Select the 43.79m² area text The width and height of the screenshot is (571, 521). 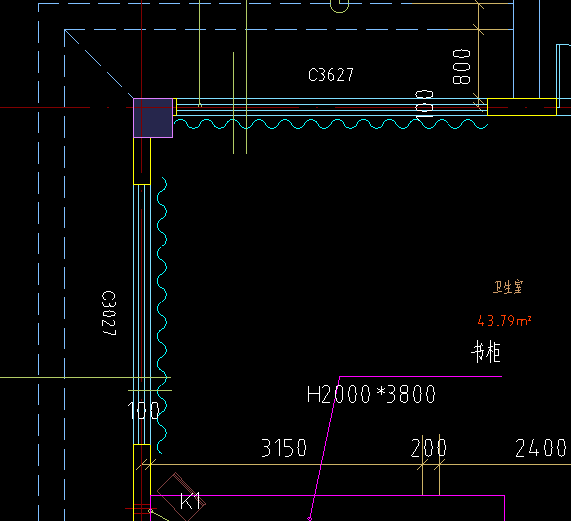(504, 321)
